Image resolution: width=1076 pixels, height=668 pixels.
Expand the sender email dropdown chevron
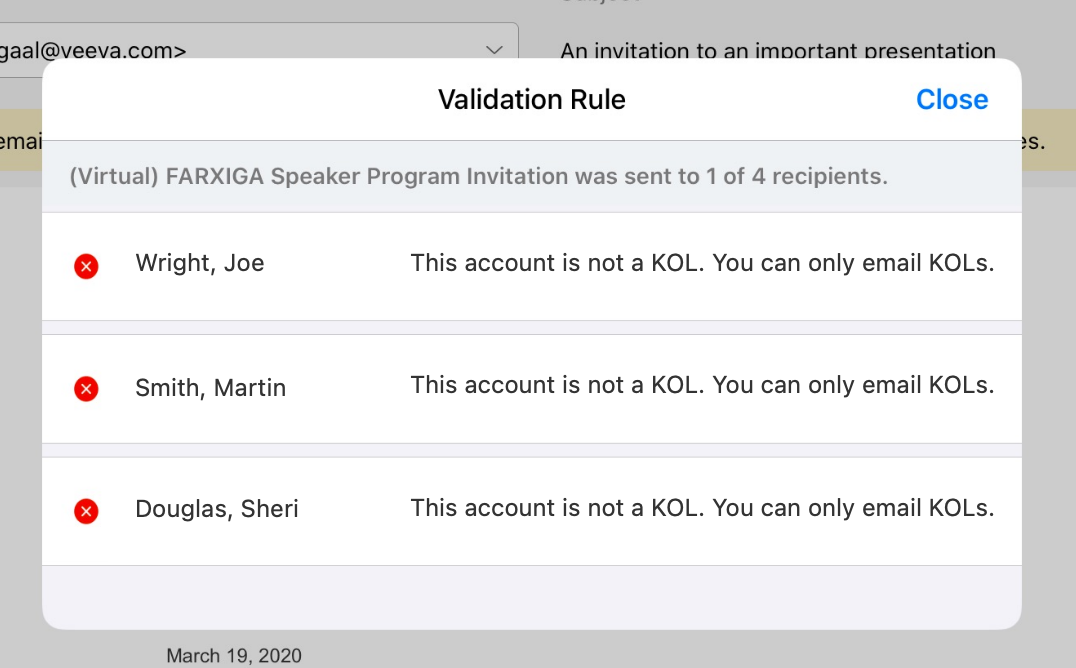tap(494, 49)
